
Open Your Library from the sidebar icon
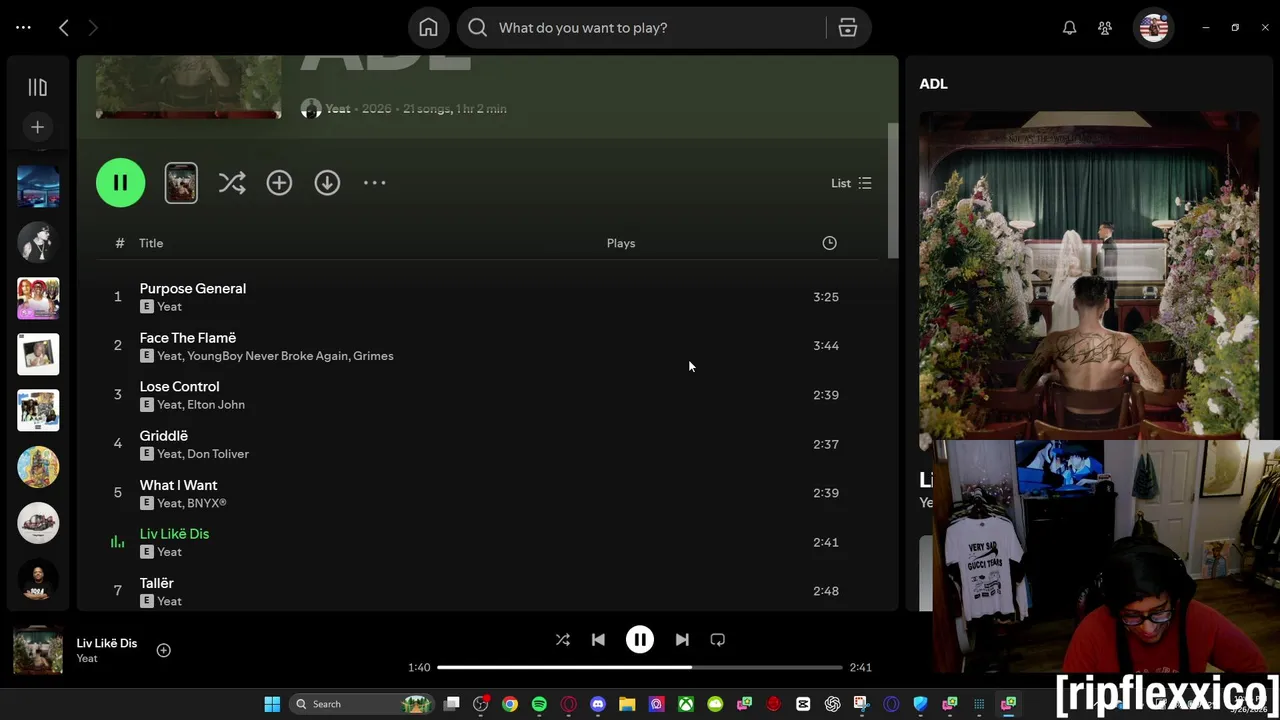pyautogui.click(x=37, y=88)
